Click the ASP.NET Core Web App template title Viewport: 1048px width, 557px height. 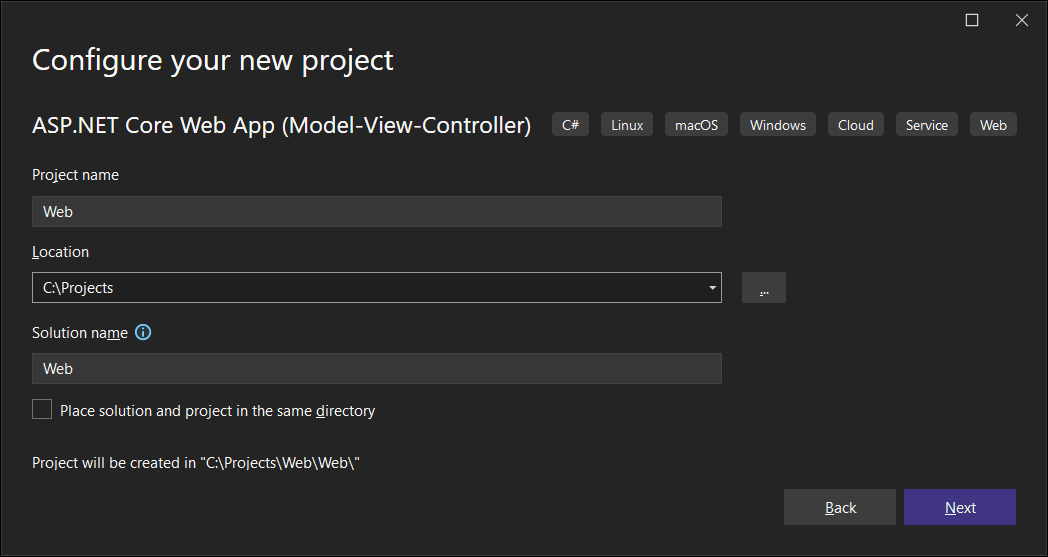[x=281, y=125]
